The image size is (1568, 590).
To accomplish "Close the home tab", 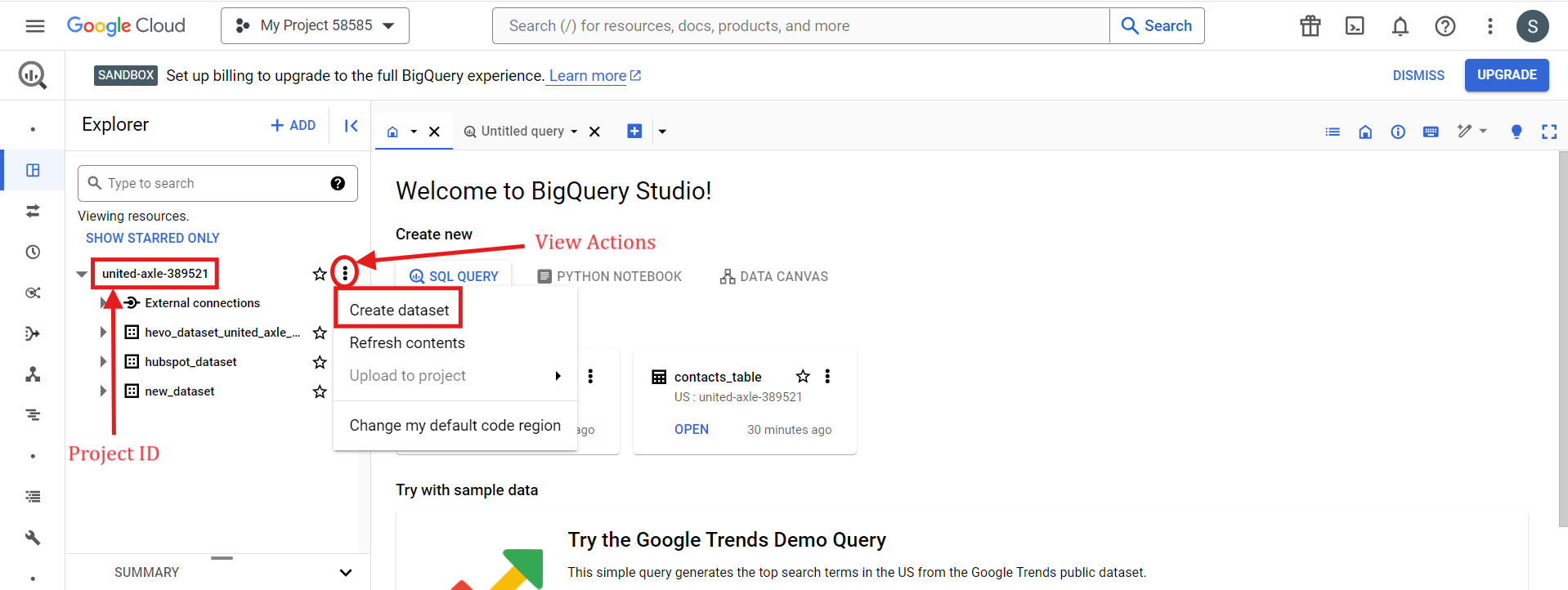I will click(x=435, y=132).
